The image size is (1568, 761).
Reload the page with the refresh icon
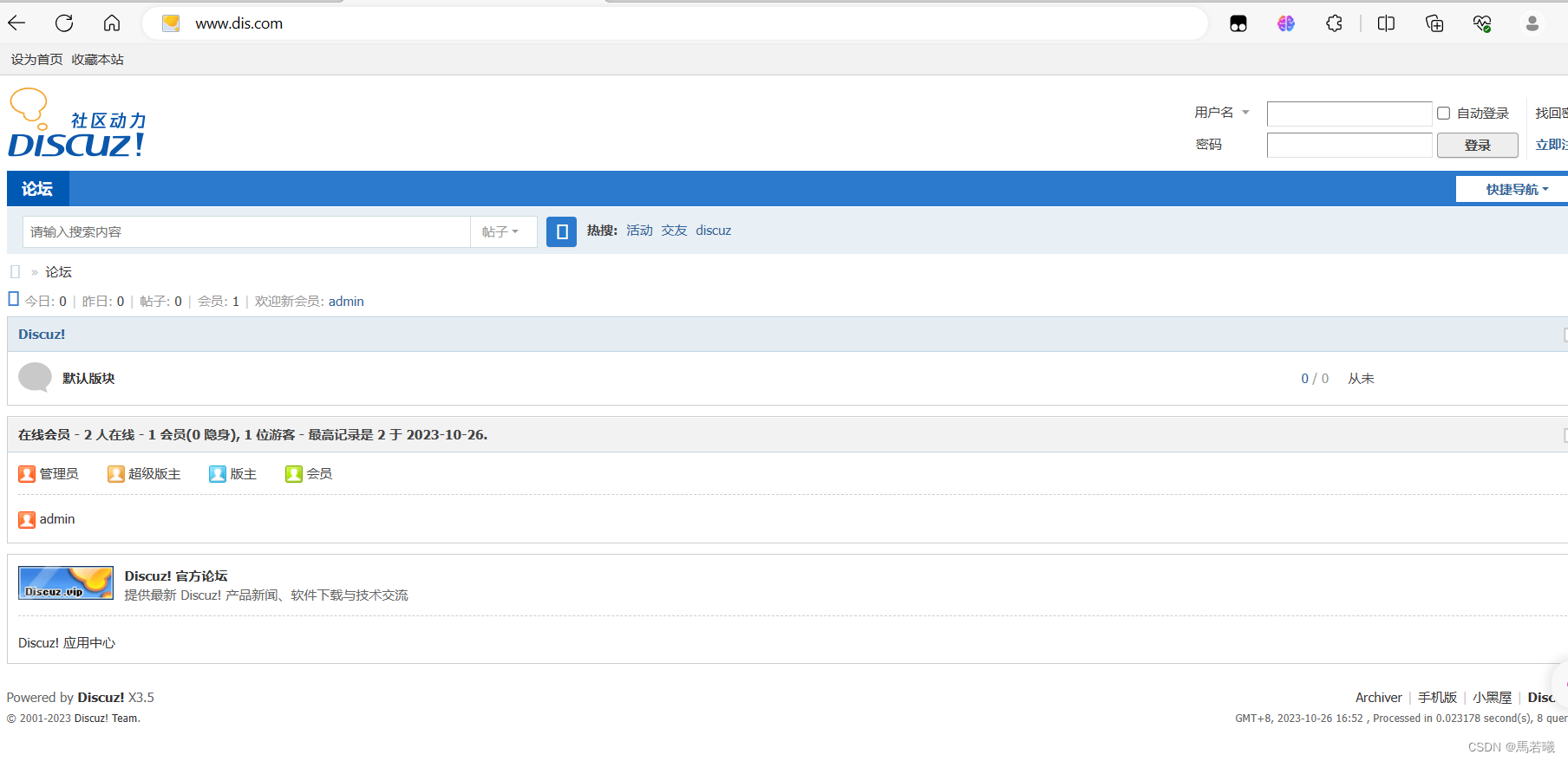click(64, 23)
